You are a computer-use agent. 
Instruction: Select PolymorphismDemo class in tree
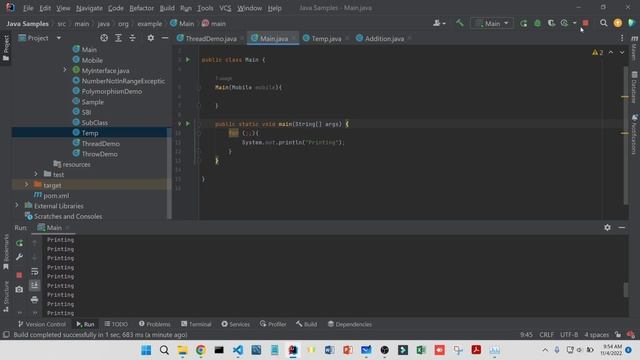pyautogui.click(x=112, y=91)
